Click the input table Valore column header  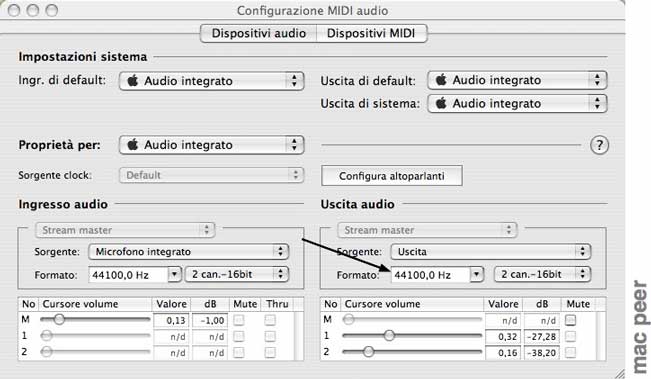[x=171, y=304]
